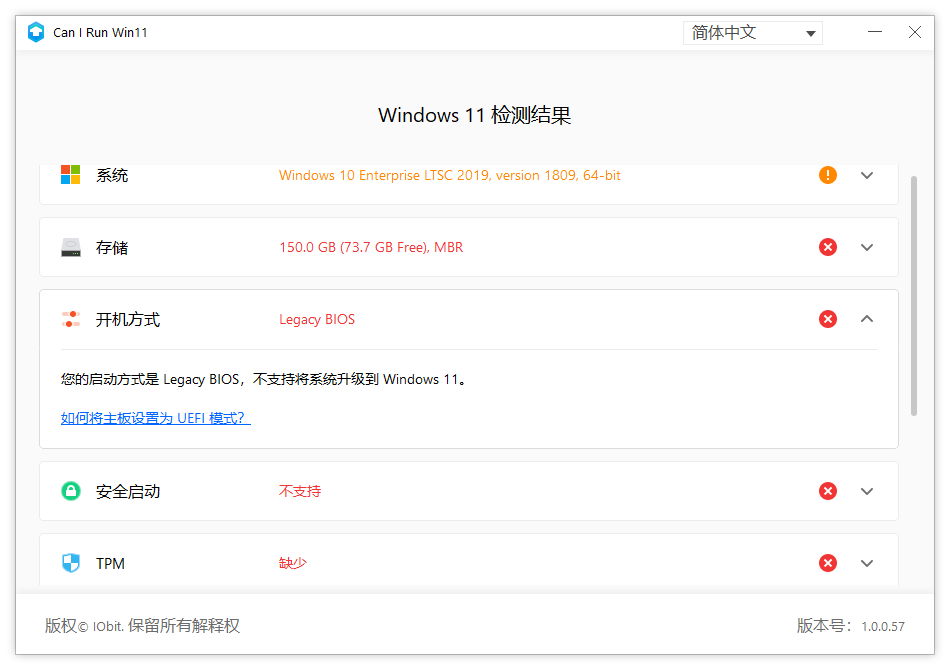This screenshot has width=950, height=670.
Task: Click the red error icon in 开机方式 row
Action: (x=828, y=319)
